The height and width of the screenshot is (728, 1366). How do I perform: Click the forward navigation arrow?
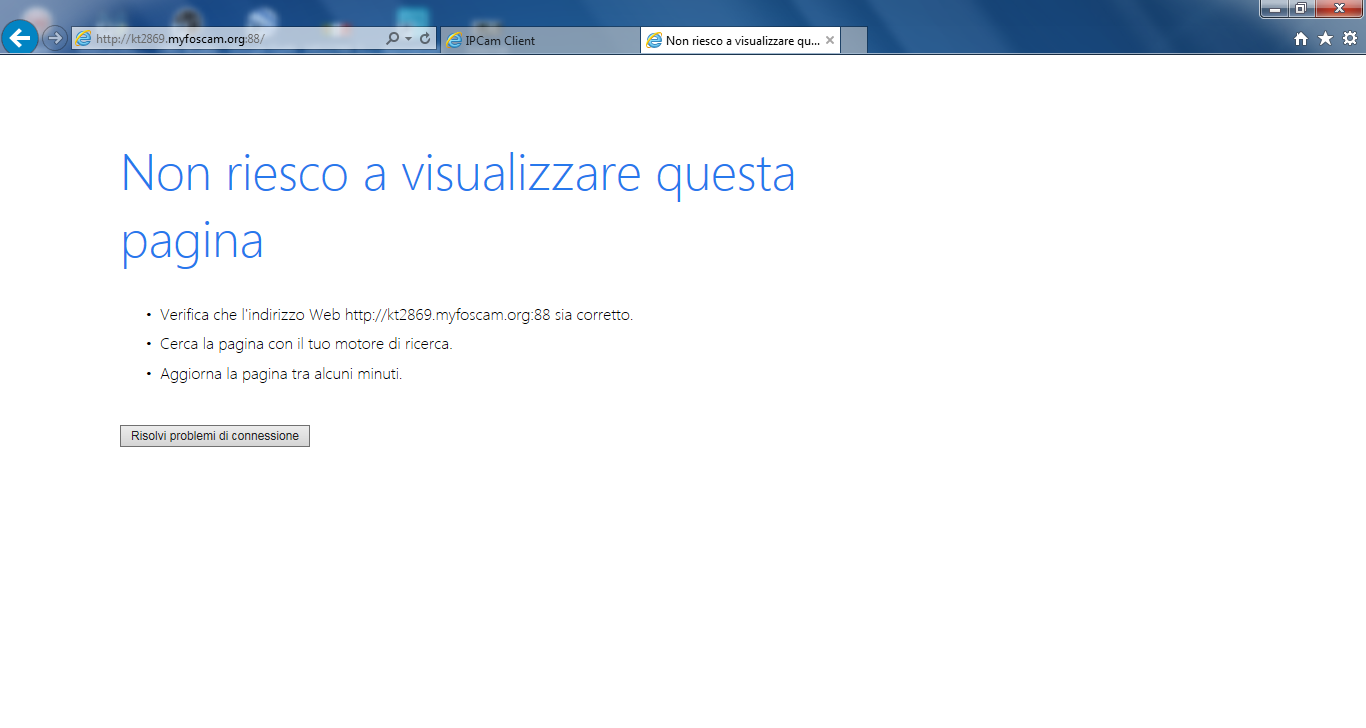[x=55, y=38]
